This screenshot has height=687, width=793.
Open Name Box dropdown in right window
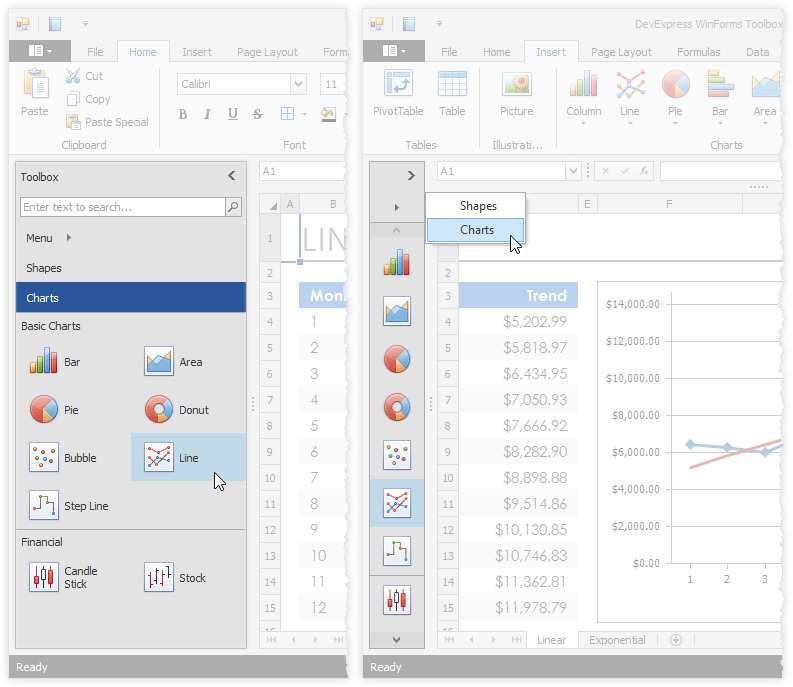(x=573, y=171)
